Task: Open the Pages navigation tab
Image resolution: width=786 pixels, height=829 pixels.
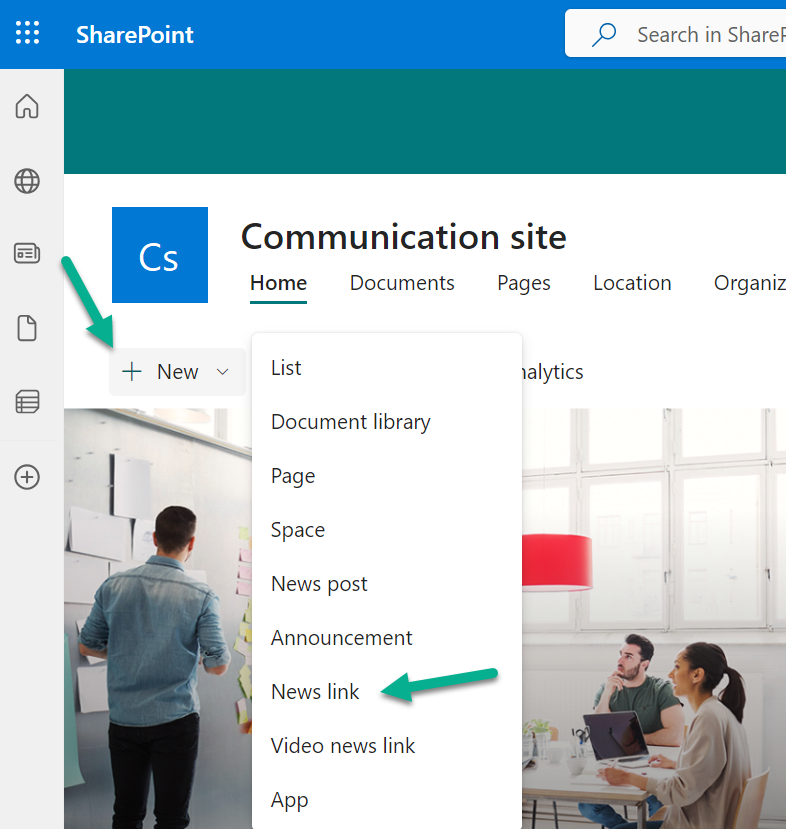Action: coord(524,283)
